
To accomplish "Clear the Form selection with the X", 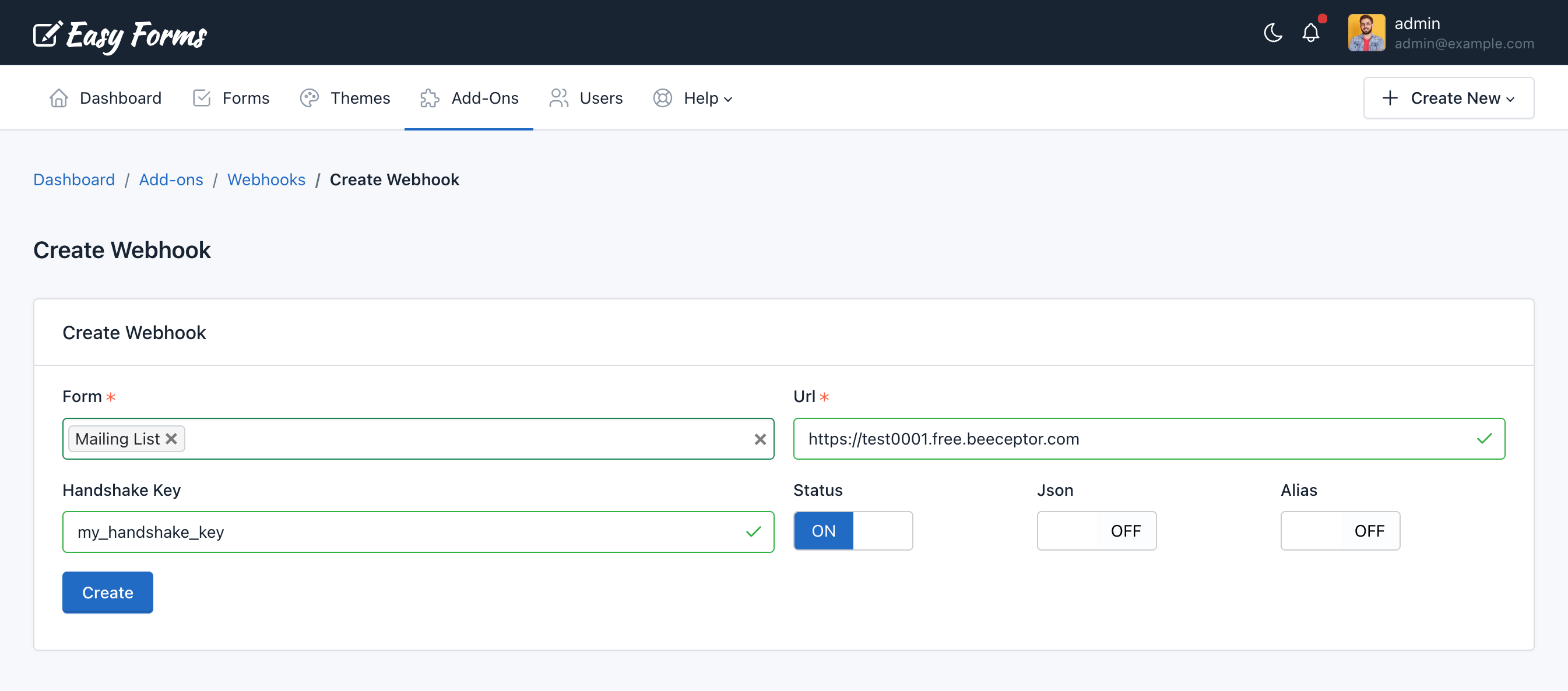I will tap(759, 439).
